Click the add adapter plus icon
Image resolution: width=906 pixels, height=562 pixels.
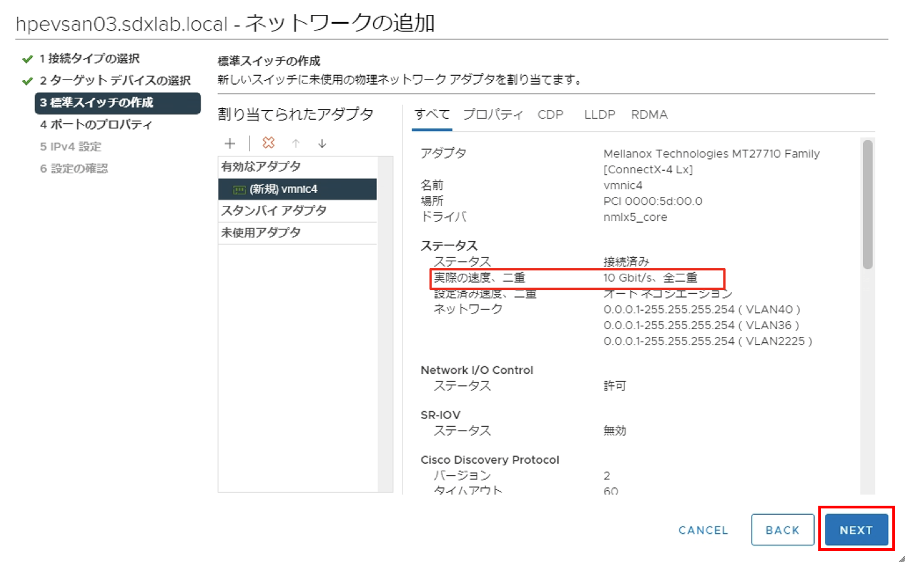230,143
